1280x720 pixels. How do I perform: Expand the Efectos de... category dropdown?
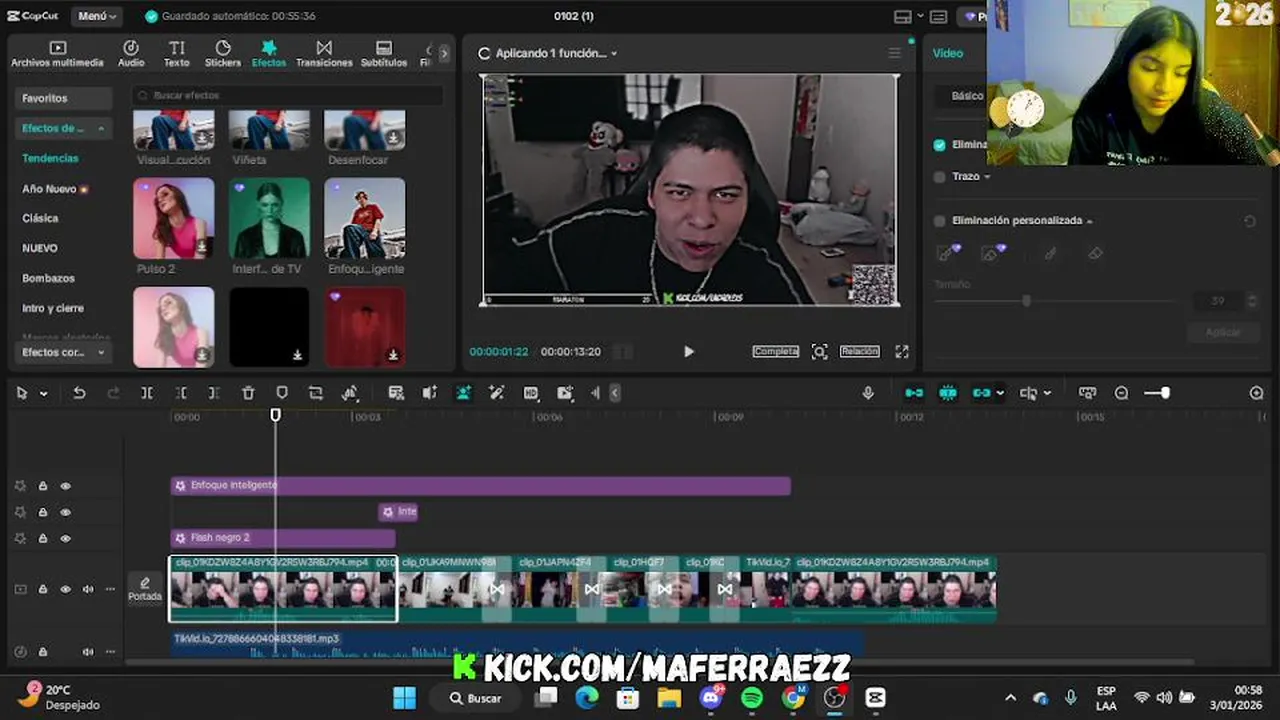click(101, 128)
